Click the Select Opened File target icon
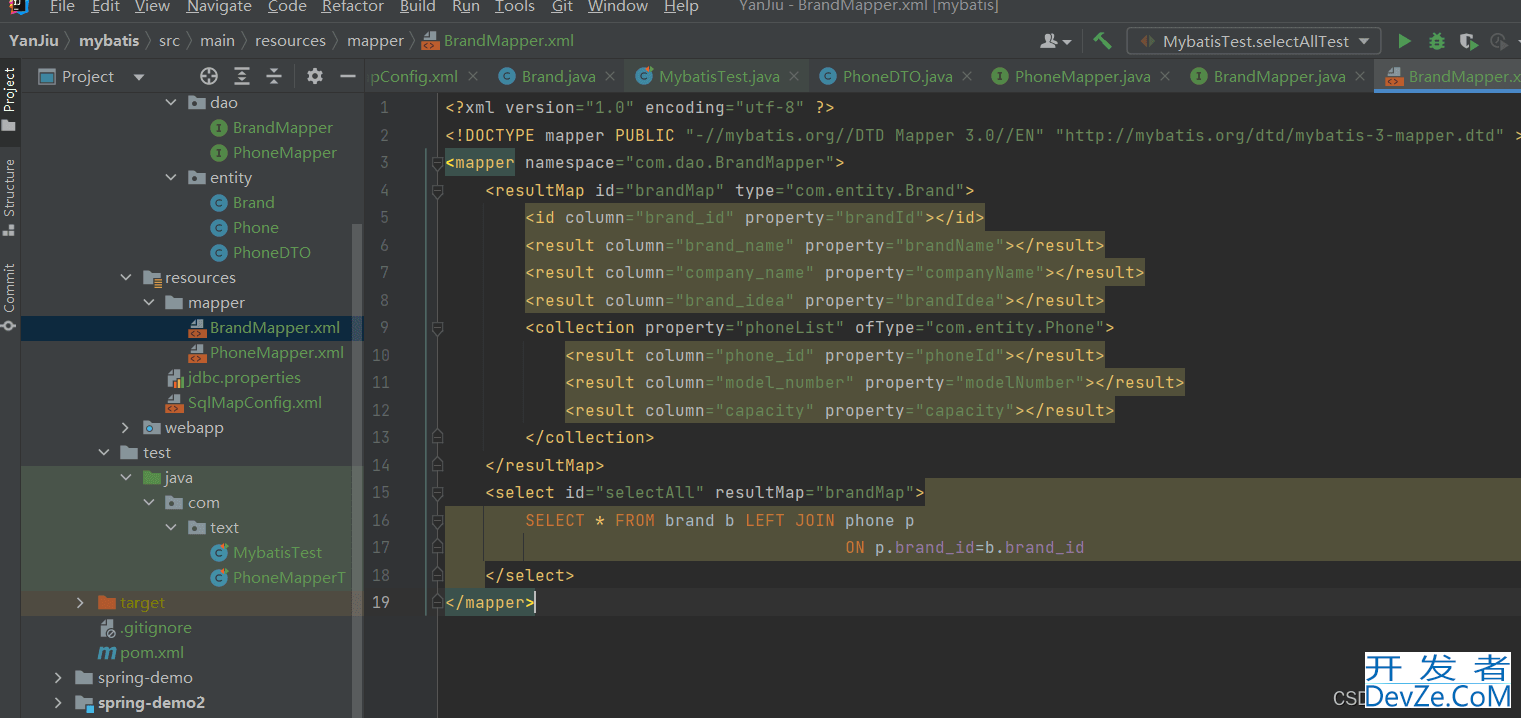The height and width of the screenshot is (718, 1521). coord(208,76)
